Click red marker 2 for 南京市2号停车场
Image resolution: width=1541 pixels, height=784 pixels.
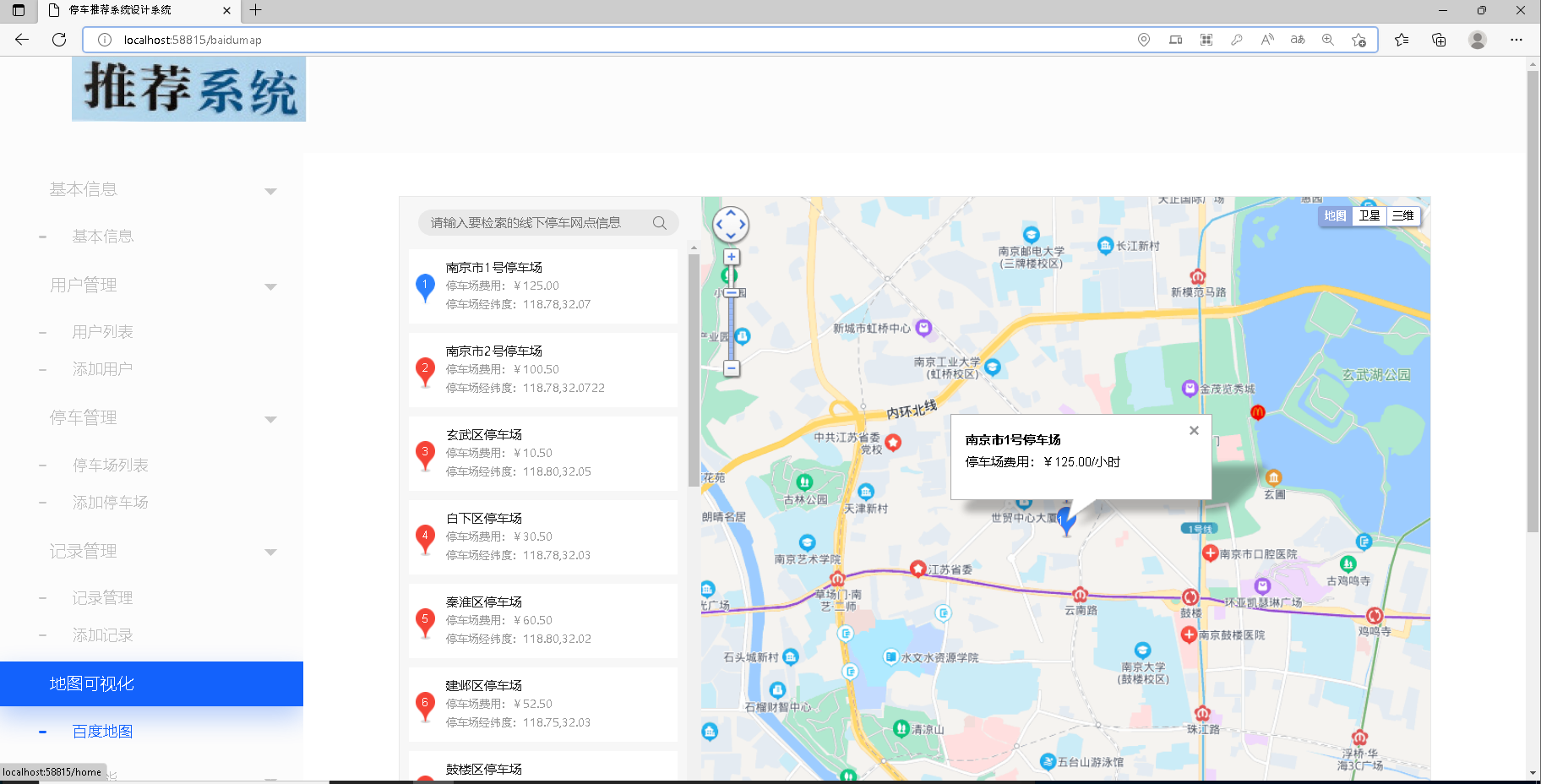click(425, 372)
